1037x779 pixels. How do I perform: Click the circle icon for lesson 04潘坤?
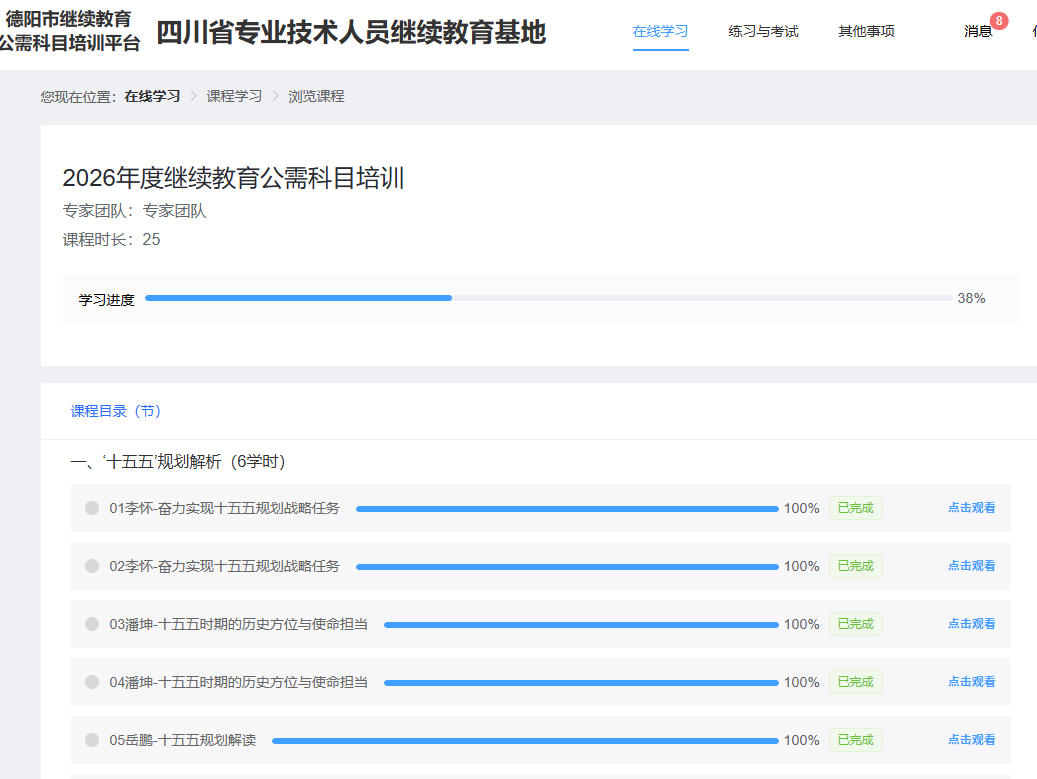pos(92,682)
